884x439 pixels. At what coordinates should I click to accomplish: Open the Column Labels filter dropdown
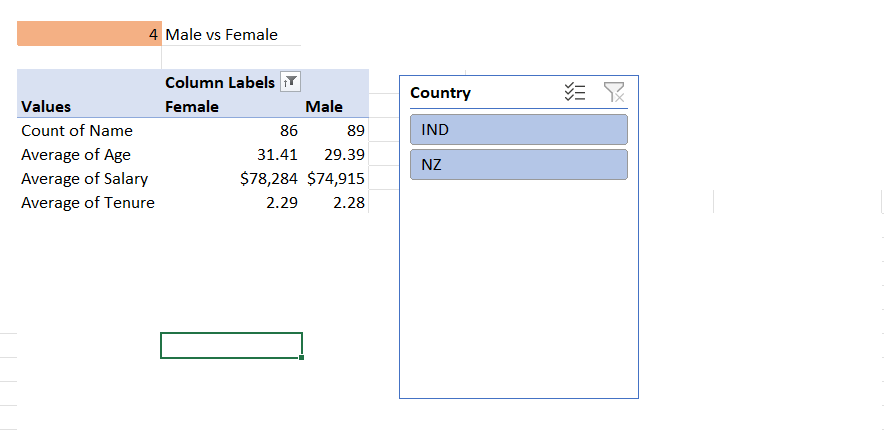tap(290, 82)
